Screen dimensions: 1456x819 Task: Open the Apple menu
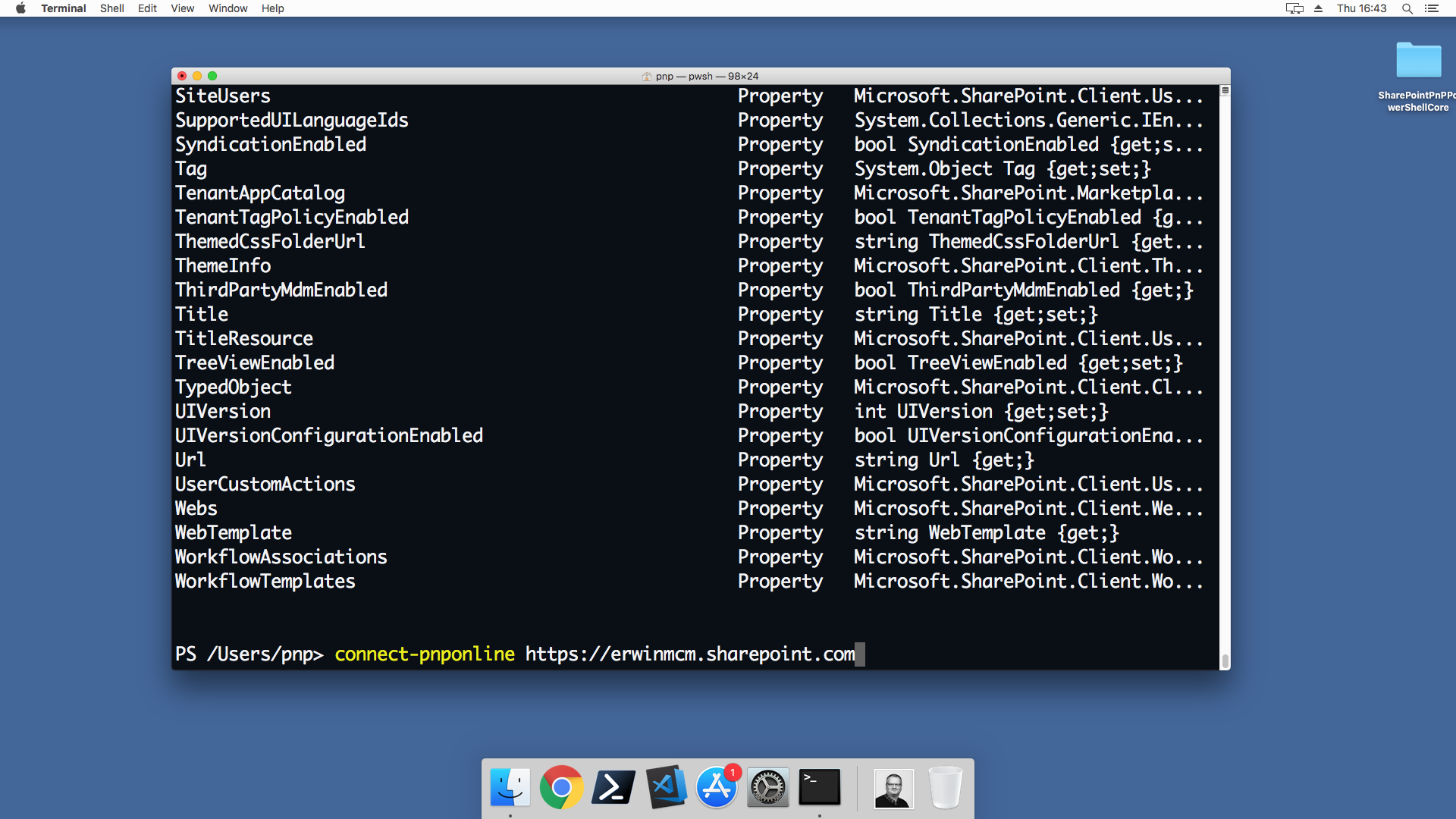tap(20, 8)
